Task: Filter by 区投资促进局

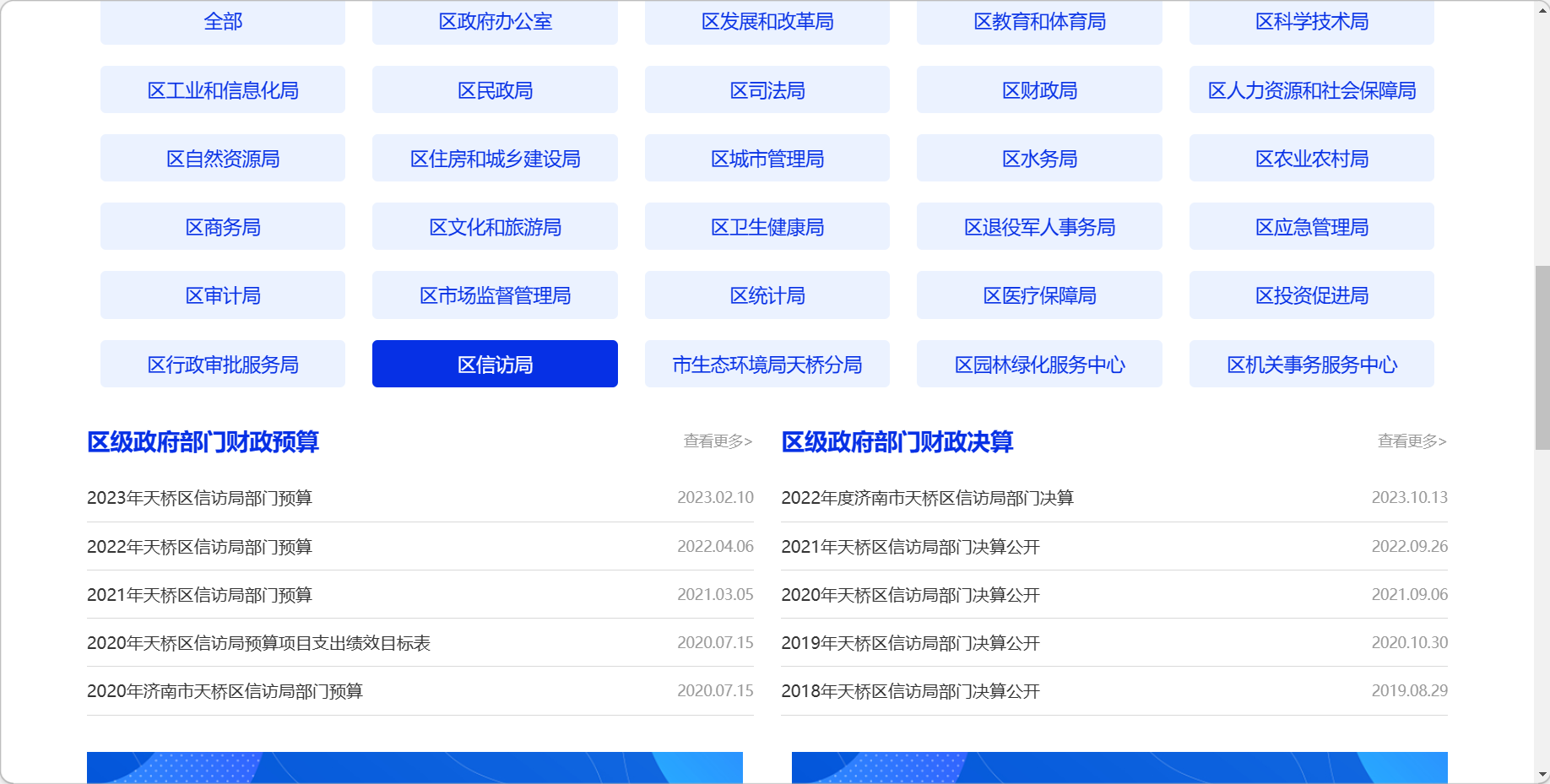Action: [x=1312, y=295]
